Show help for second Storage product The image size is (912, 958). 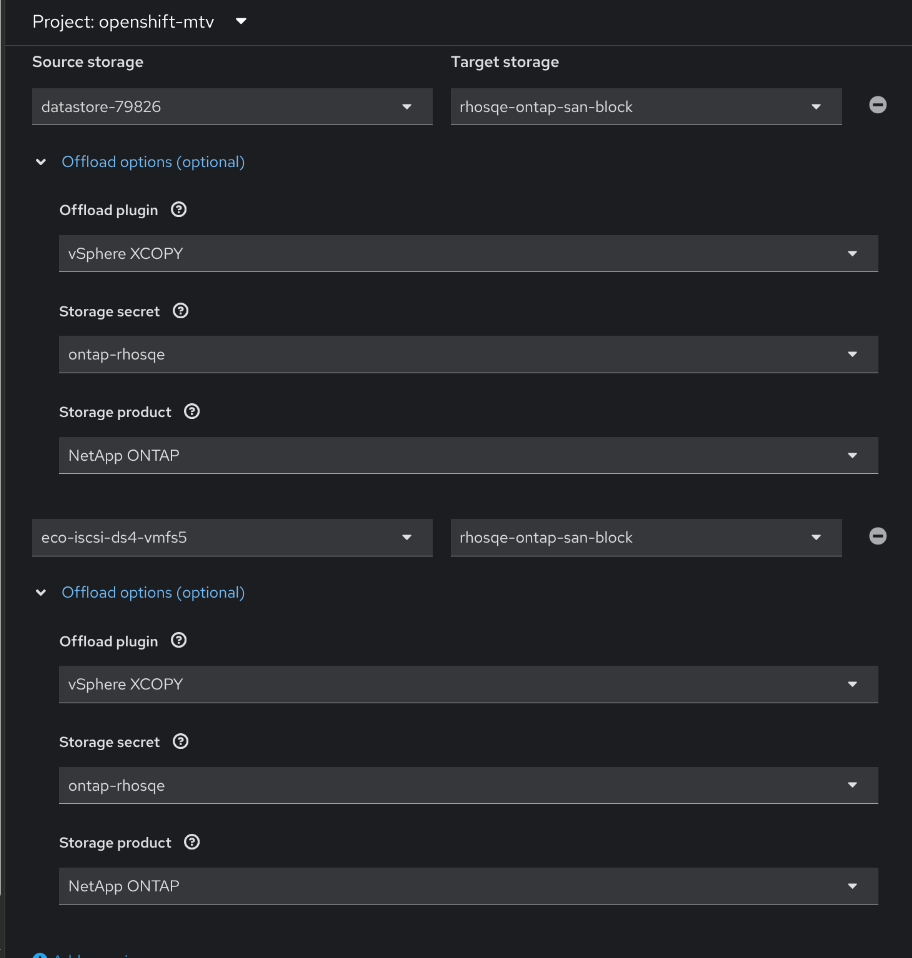(192, 843)
